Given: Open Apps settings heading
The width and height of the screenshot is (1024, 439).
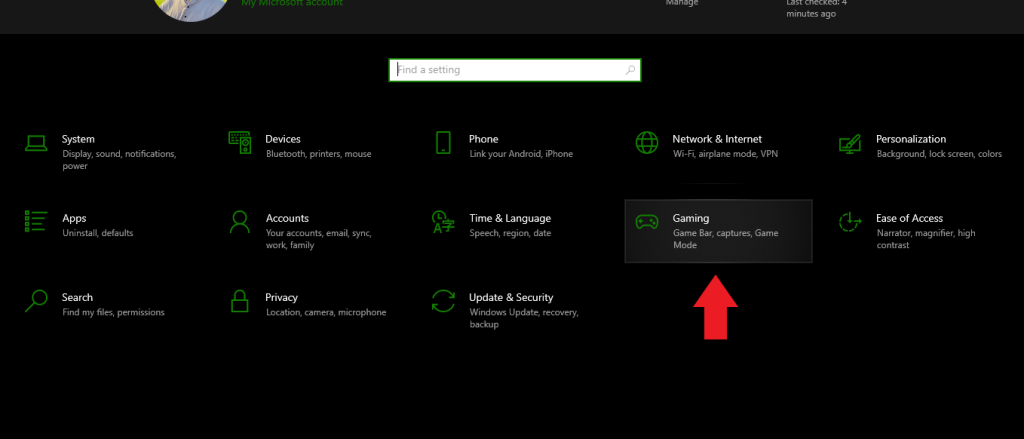Looking at the screenshot, I should 74,218.
